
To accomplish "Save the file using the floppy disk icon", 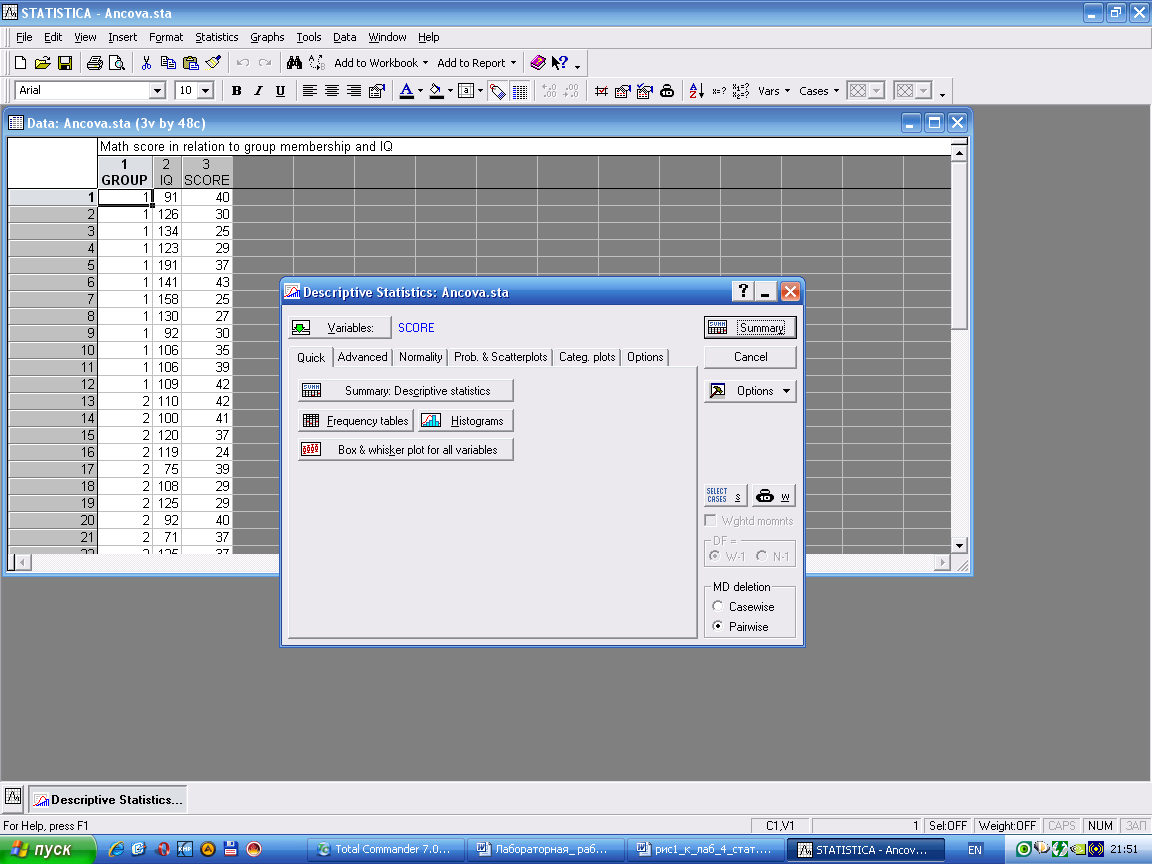I will click(x=65, y=63).
